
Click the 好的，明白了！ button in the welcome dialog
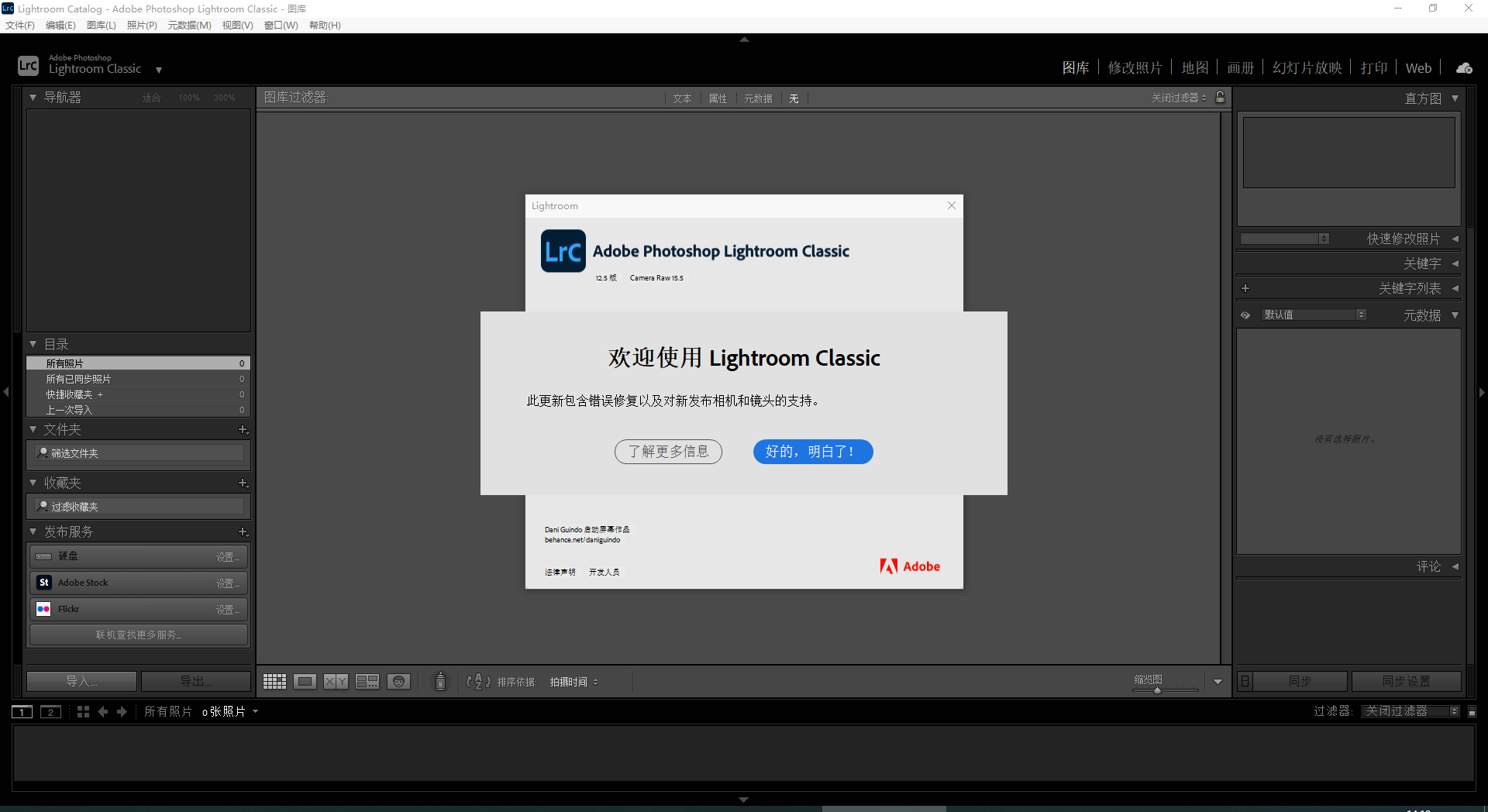pyautogui.click(x=812, y=451)
